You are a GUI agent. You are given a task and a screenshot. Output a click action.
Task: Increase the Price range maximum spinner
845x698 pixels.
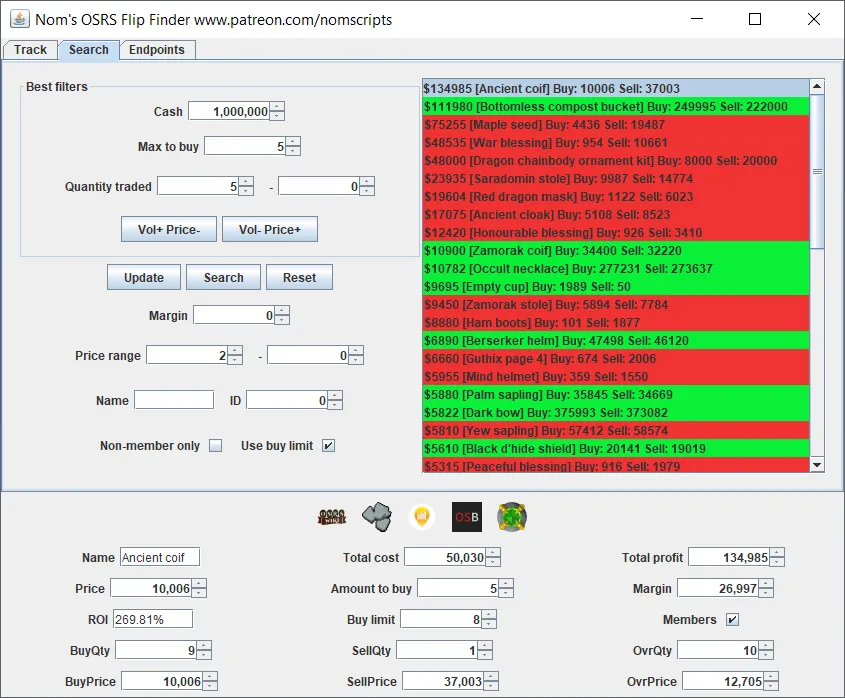coord(356,351)
